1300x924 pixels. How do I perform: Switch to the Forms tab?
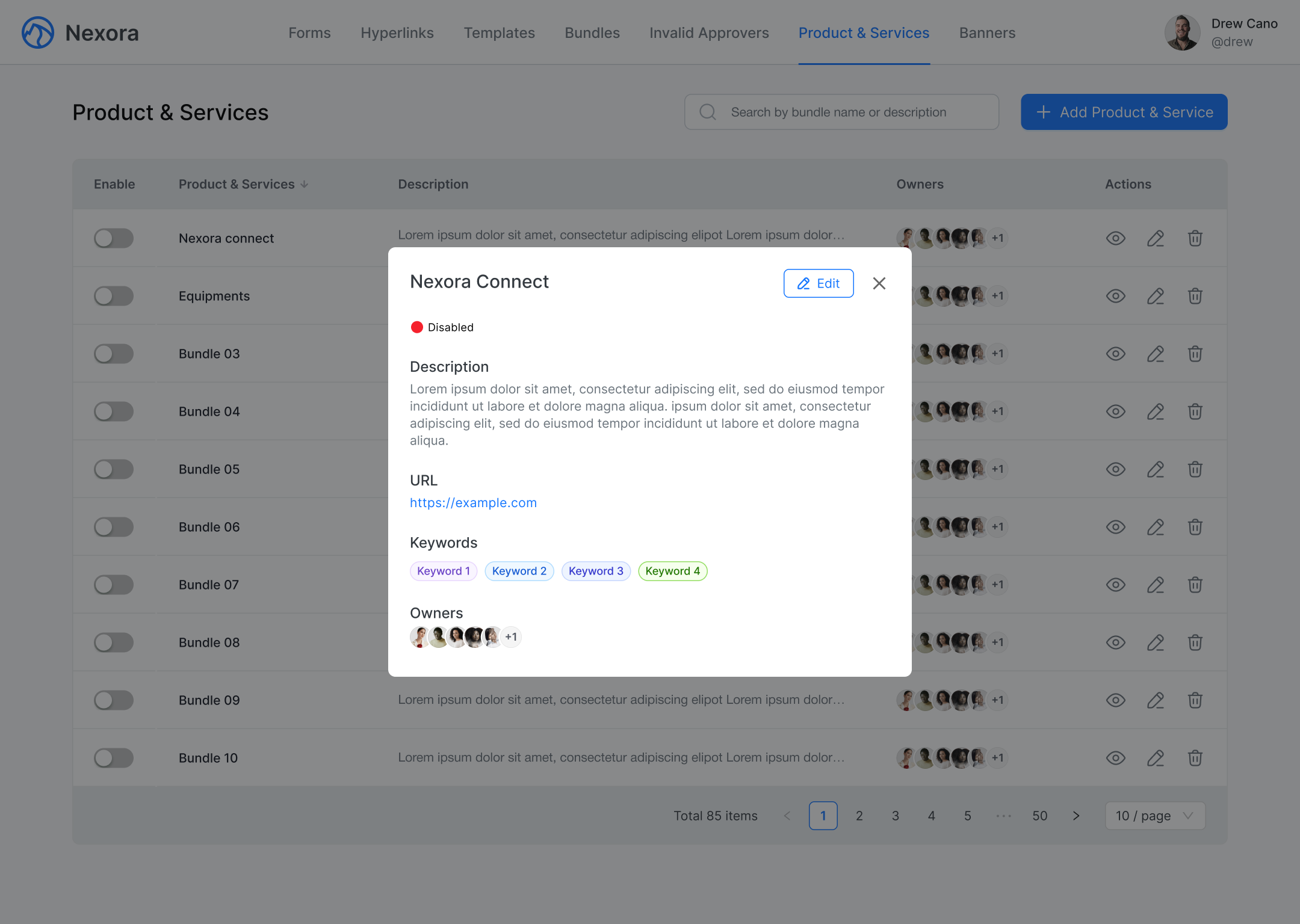pyautogui.click(x=309, y=32)
